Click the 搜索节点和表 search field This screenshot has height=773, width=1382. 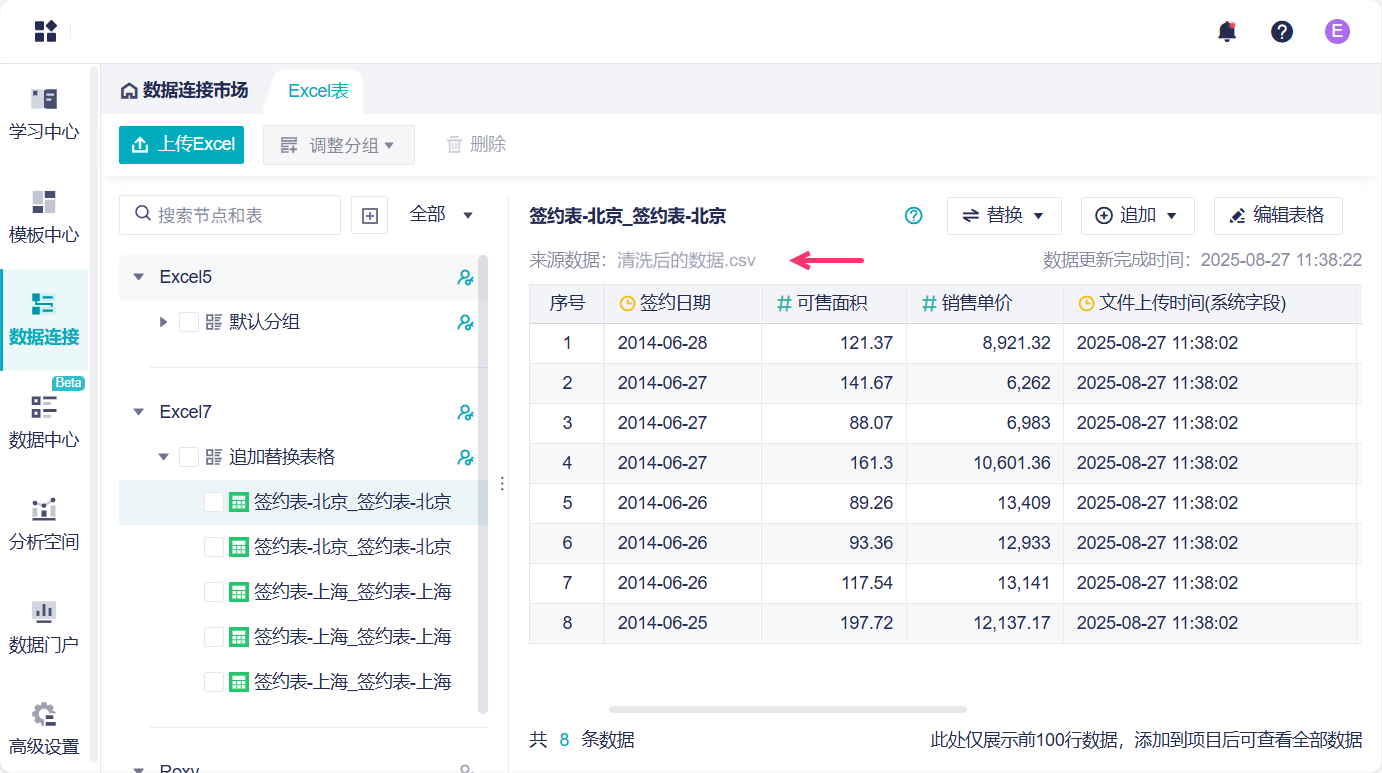click(x=240, y=215)
